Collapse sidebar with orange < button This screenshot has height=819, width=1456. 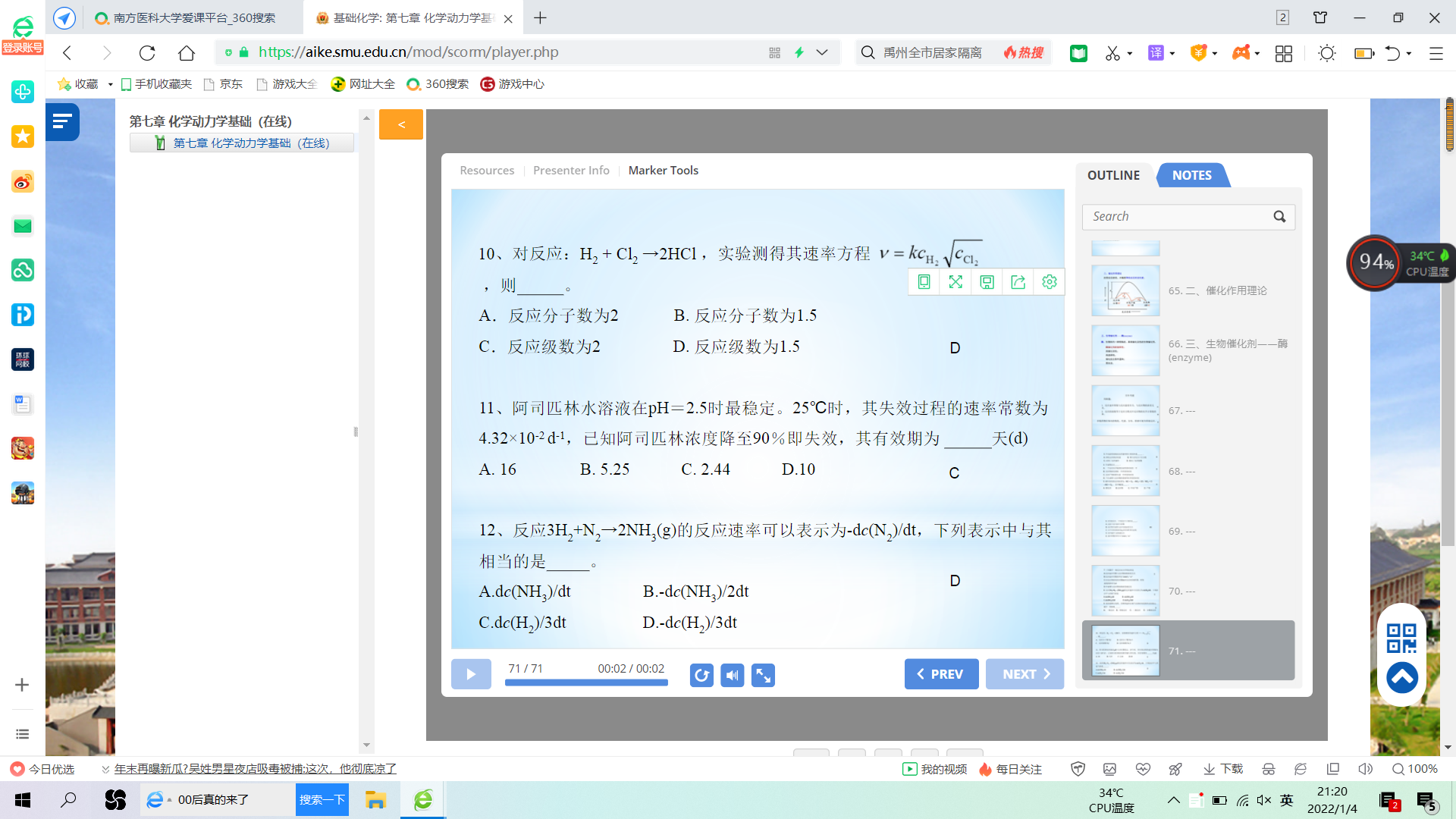point(401,124)
